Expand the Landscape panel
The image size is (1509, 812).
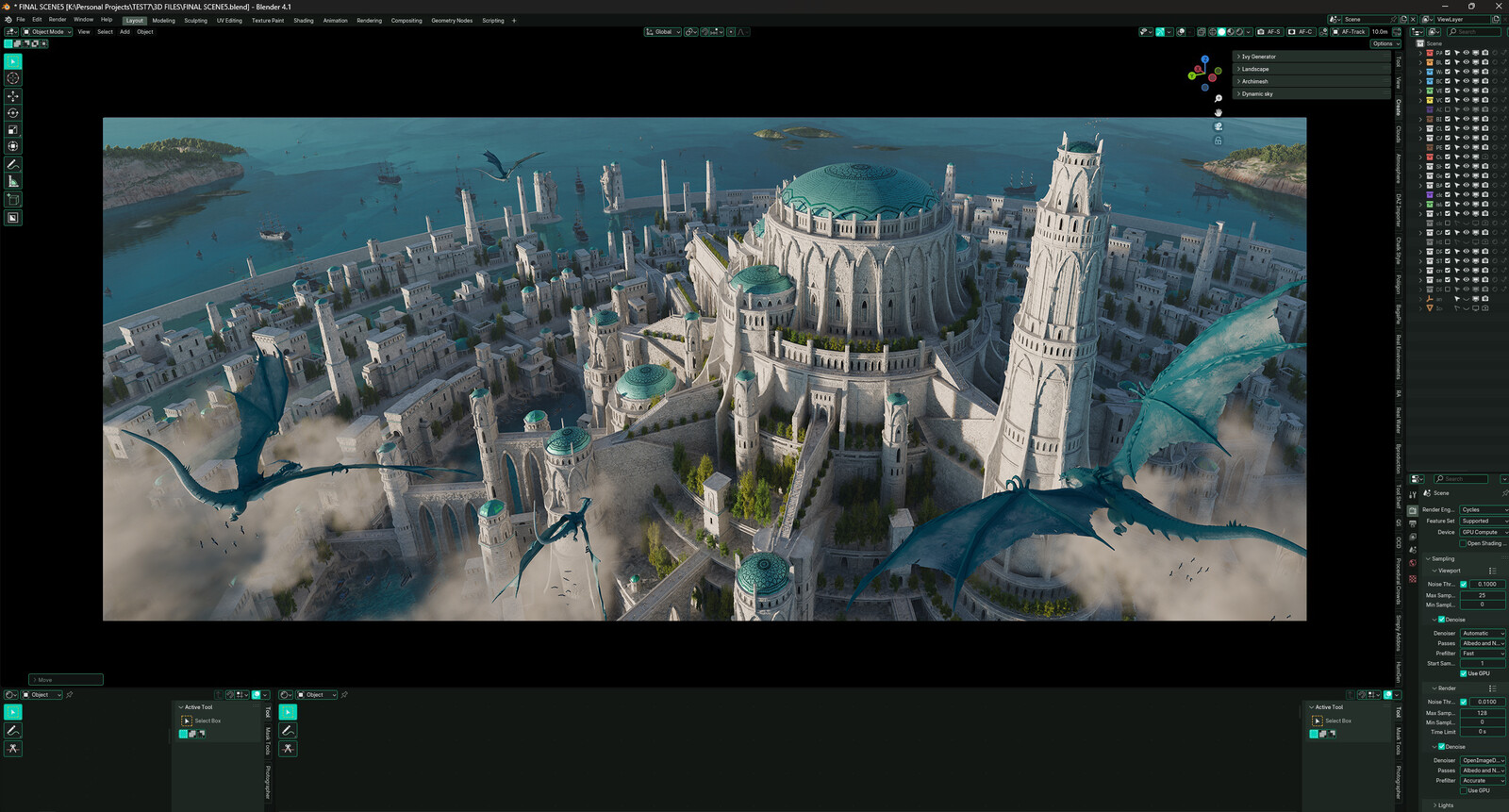click(1311, 69)
